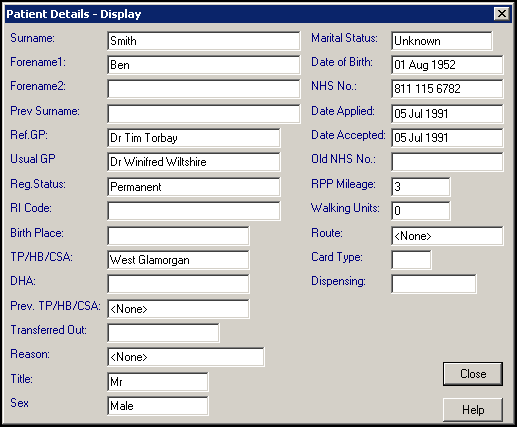Click the RPP Mileage field
Screen dimensions: 517x427
click(x=421, y=187)
